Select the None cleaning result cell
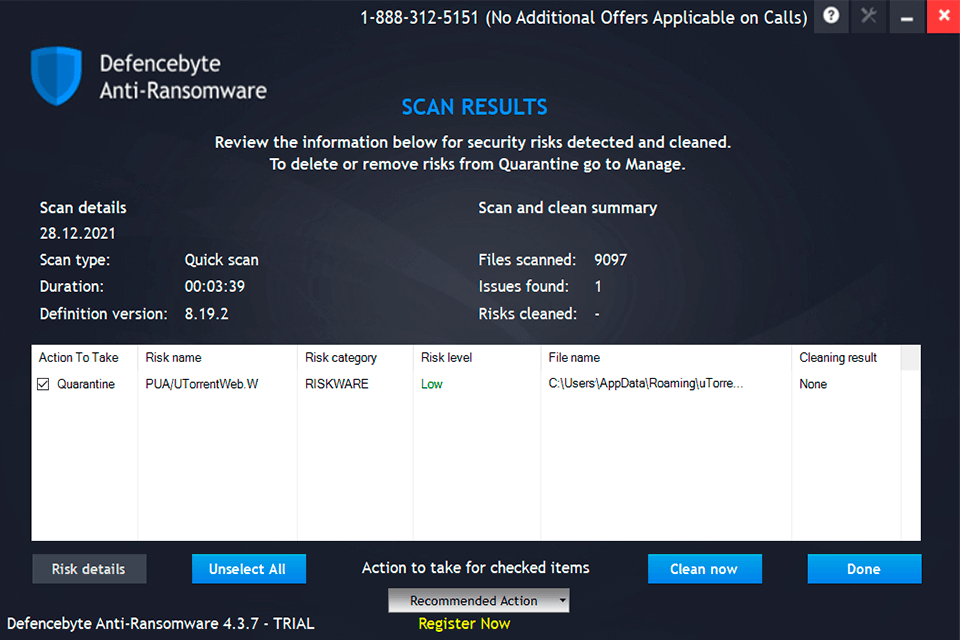The image size is (960, 640). tap(813, 384)
